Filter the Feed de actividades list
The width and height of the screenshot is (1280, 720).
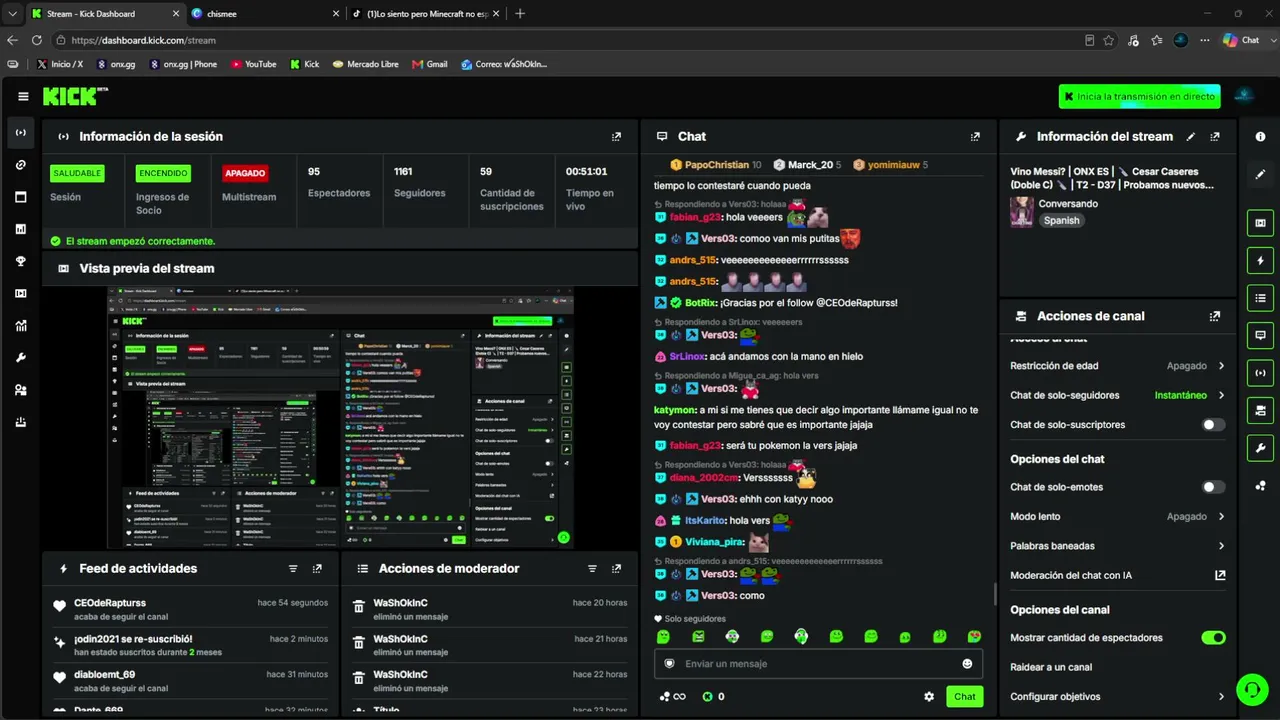pyautogui.click(x=293, y=568)
